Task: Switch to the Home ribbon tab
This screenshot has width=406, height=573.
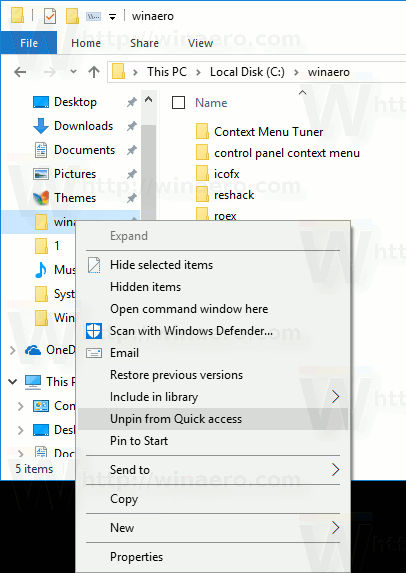Action: point(86,43)
